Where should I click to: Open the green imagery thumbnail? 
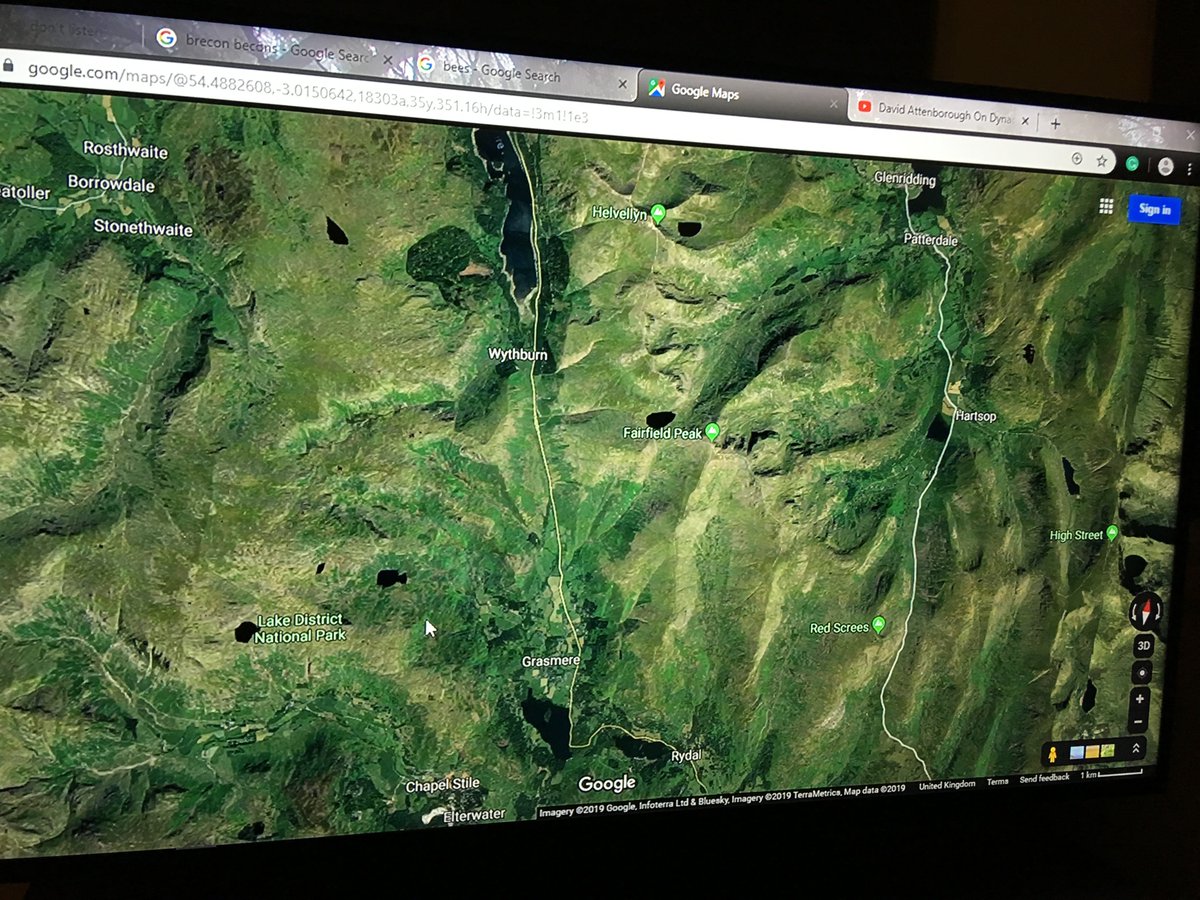(1107, 750)
